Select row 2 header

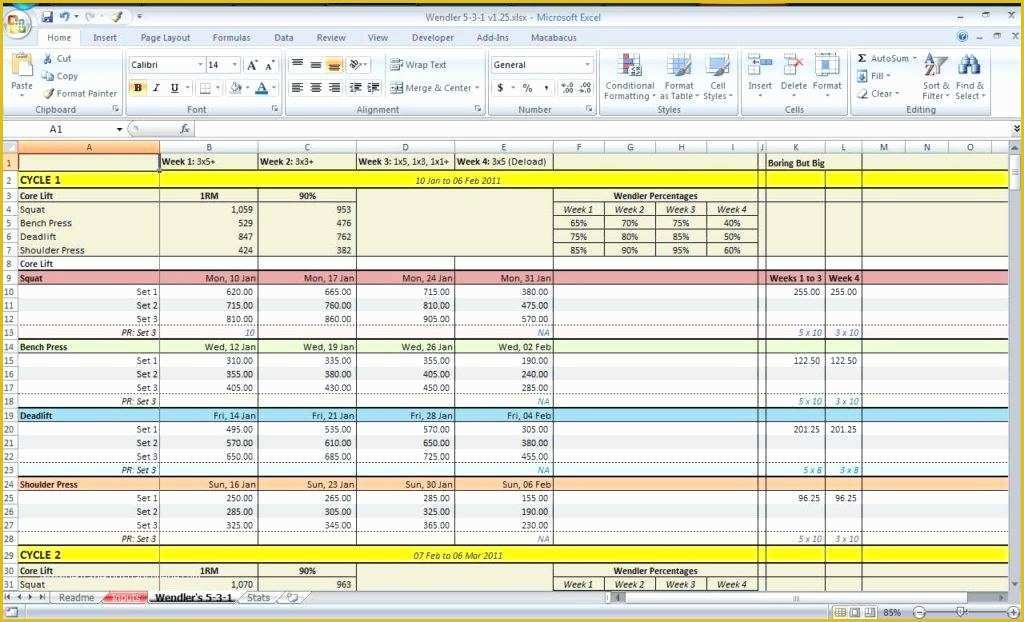click(x=9, y=180)
